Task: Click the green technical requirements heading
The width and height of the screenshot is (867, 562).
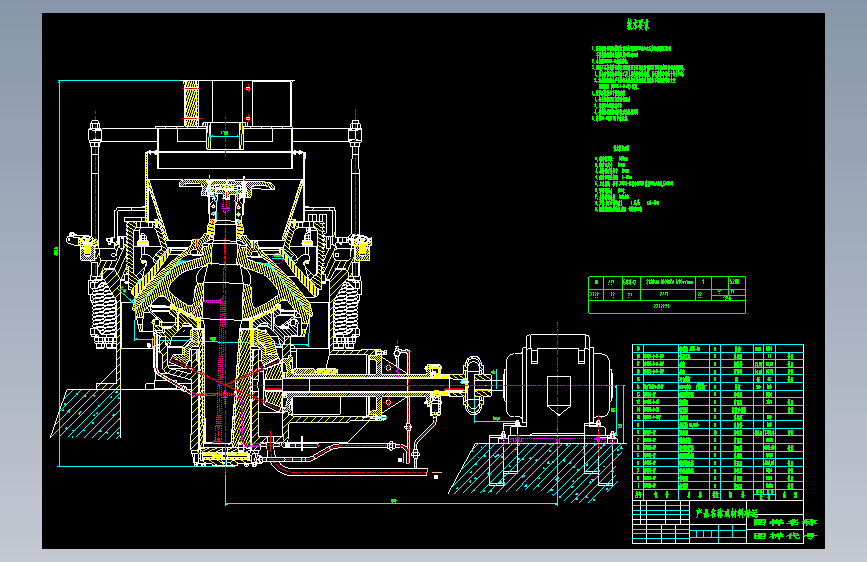Action: pyautogui.click(x=638, y=24)
